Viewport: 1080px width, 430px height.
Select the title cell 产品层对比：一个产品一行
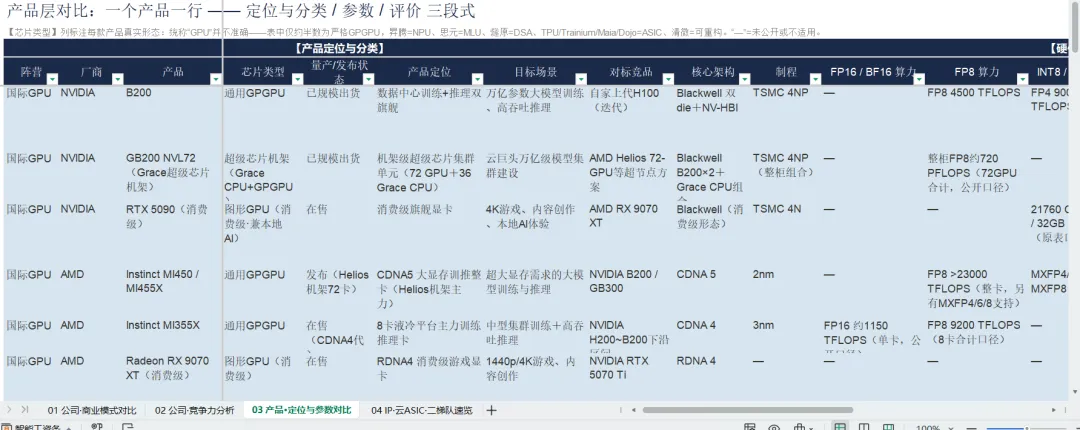240,11
